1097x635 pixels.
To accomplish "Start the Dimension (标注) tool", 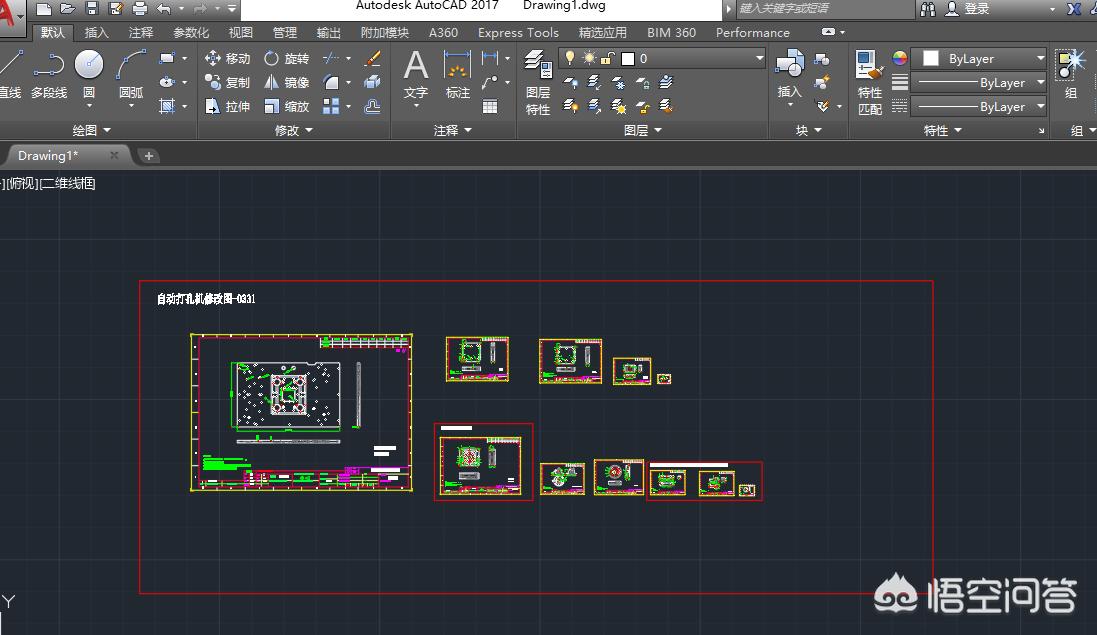I will (x=458, y=75).
